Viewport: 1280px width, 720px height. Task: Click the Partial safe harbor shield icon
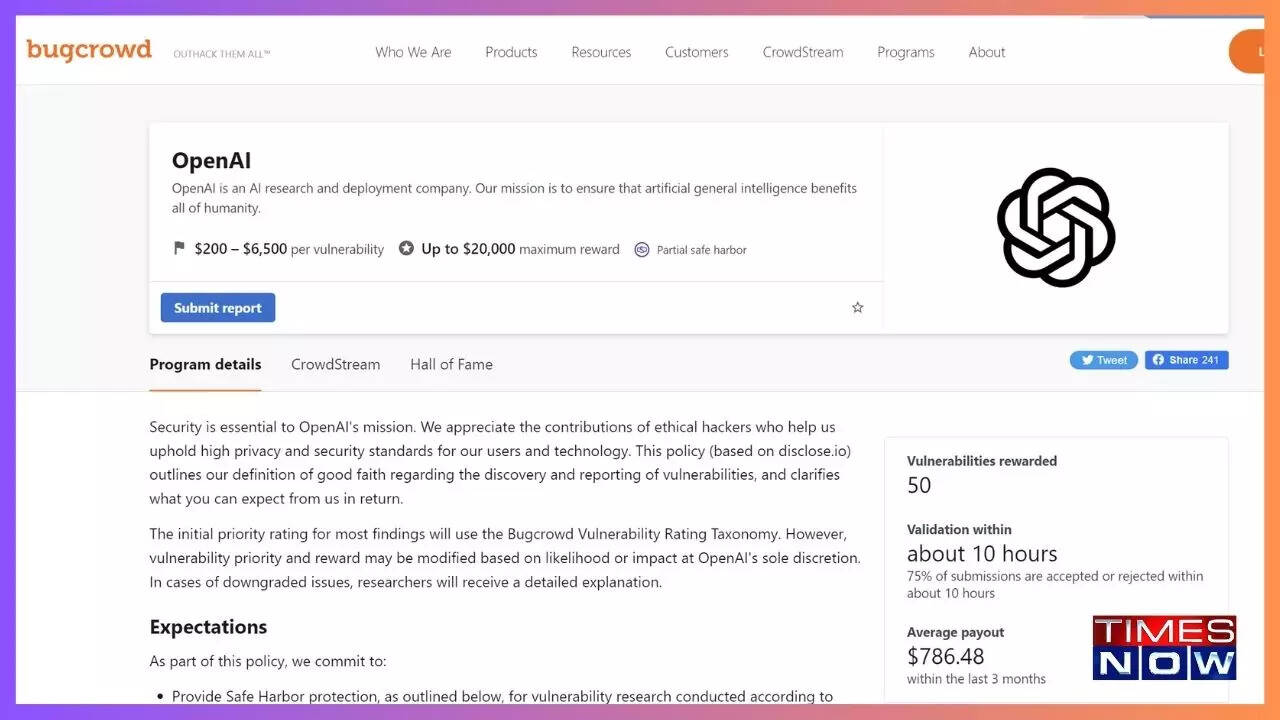point(640,249)
